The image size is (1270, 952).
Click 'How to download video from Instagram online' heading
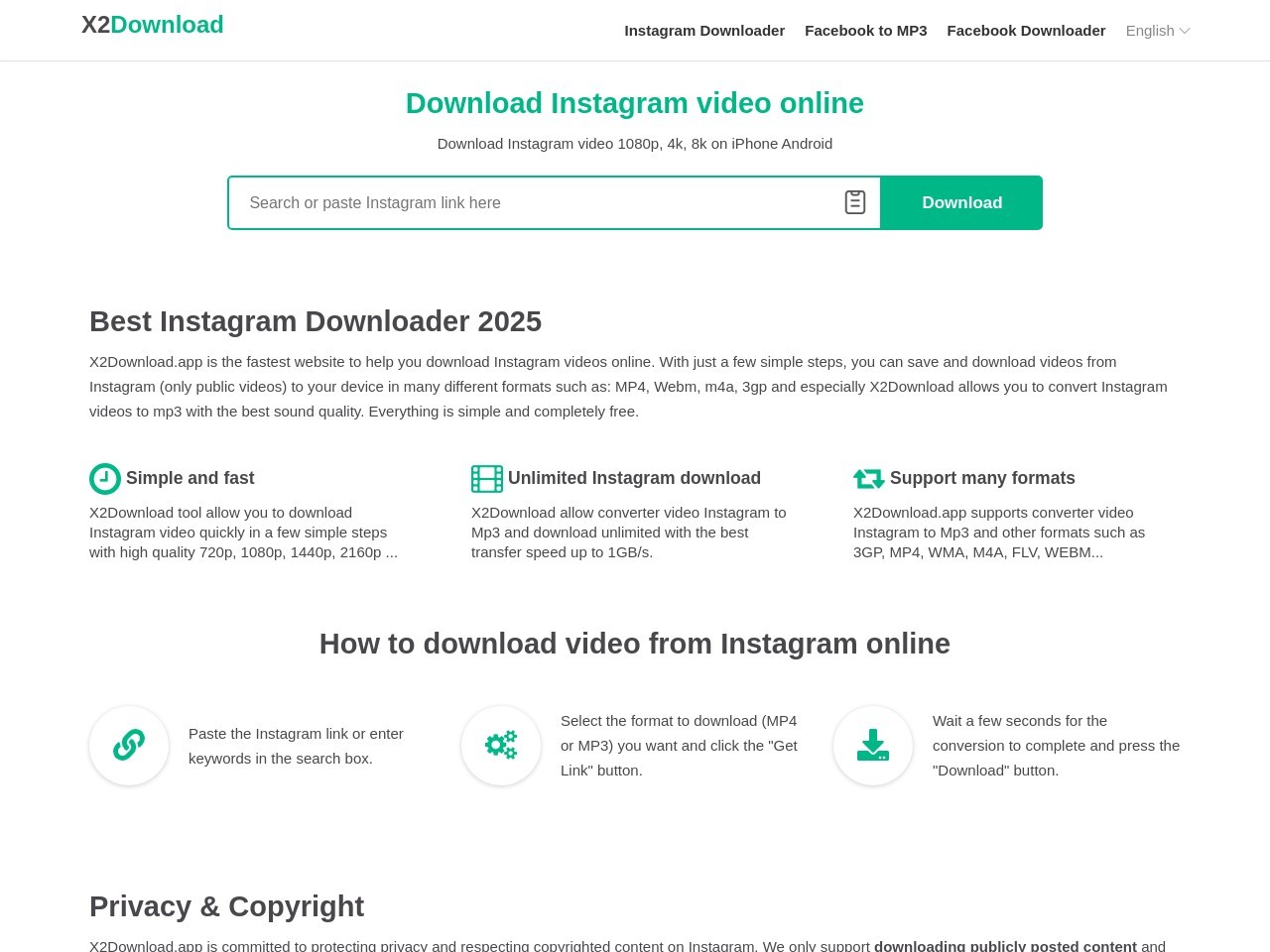pos(635,644)
